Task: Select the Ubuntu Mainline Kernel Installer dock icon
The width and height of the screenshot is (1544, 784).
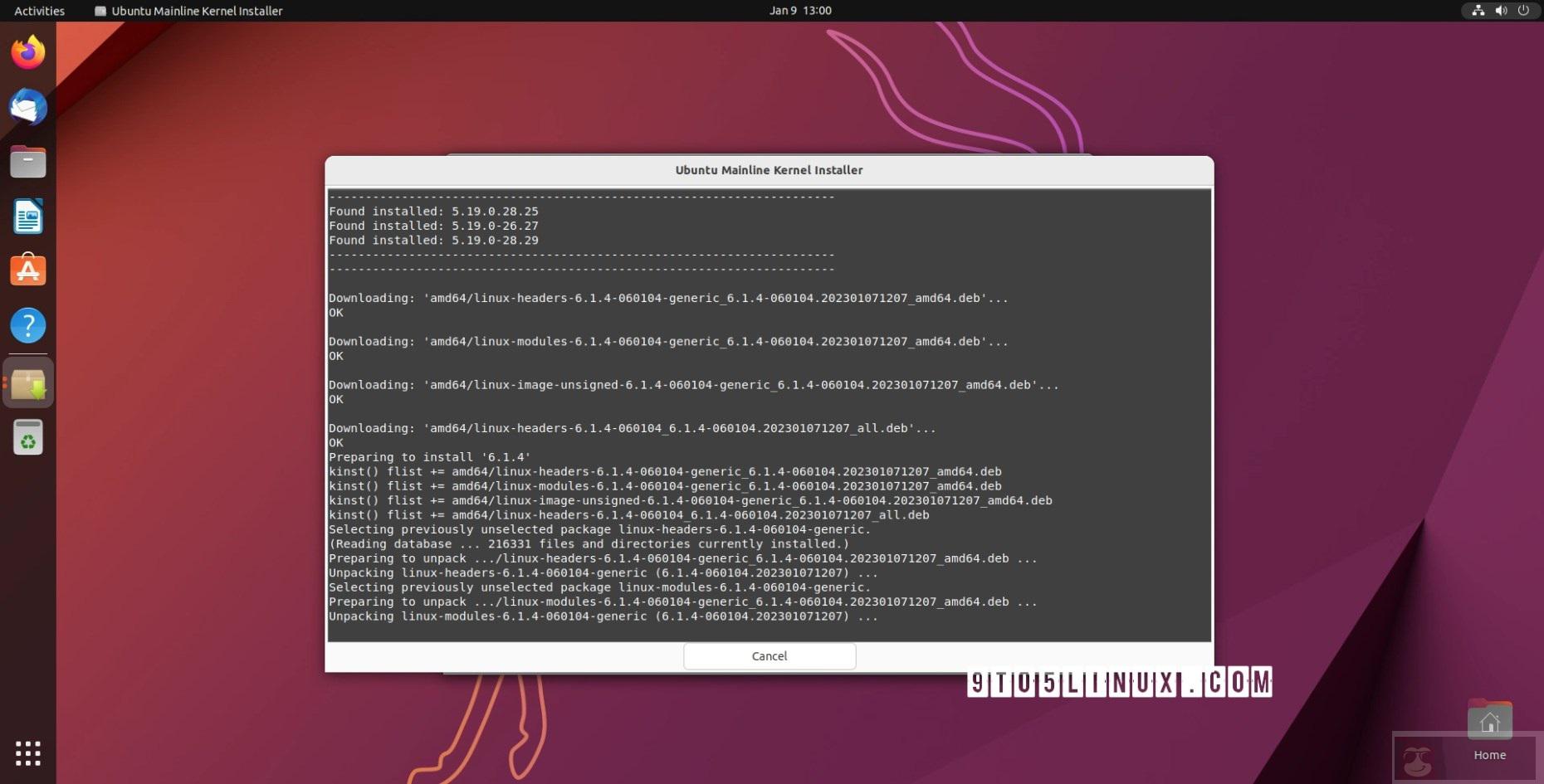Action: [27, 382]
